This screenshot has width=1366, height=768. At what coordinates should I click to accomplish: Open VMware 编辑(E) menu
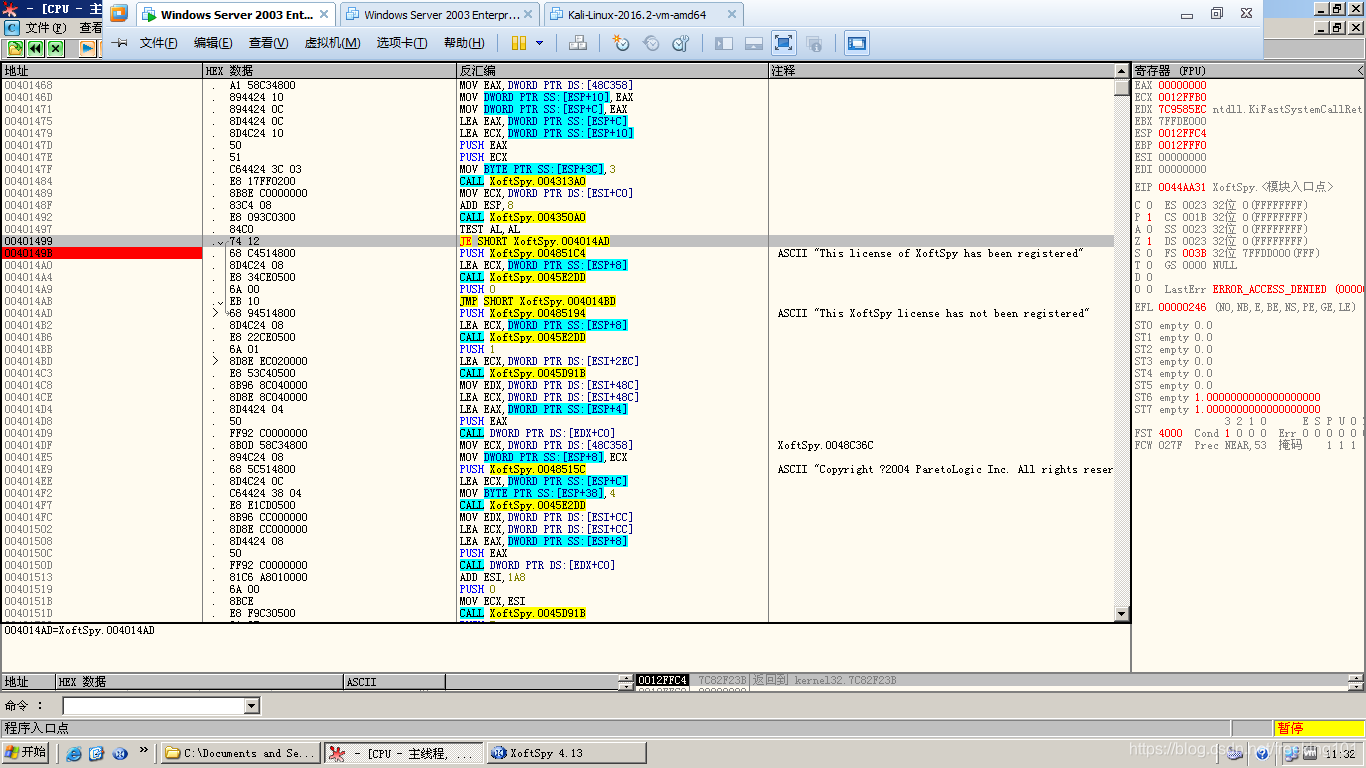pyautogui.click(x=213, y=43)
